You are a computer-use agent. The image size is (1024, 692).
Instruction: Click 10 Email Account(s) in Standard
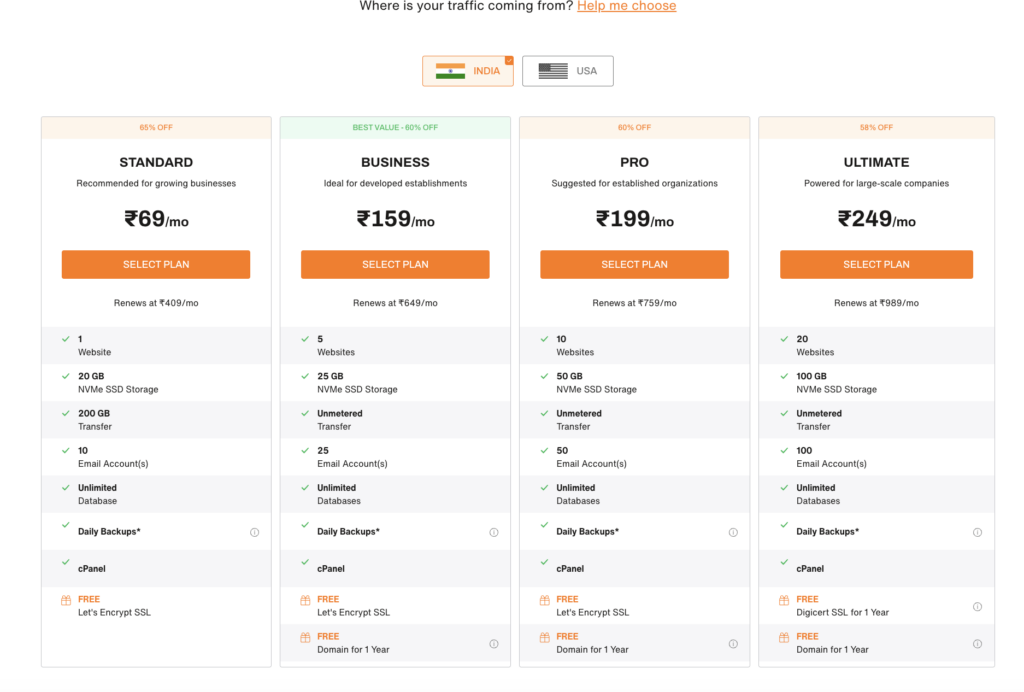coord(156,457)
